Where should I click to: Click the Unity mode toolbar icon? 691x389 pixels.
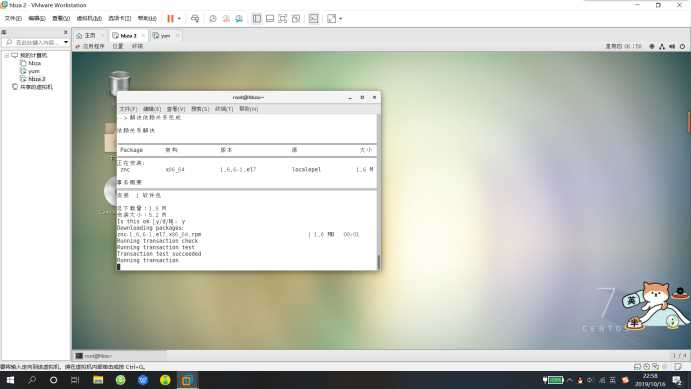coord(296,19)
